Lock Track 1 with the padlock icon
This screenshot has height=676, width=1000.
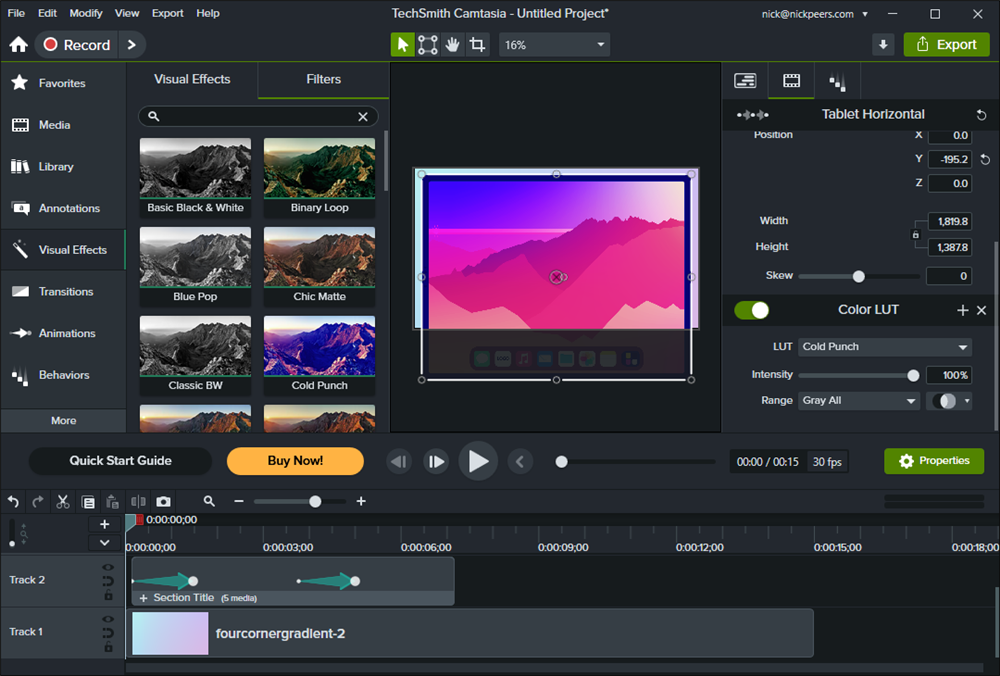(108, 646)
